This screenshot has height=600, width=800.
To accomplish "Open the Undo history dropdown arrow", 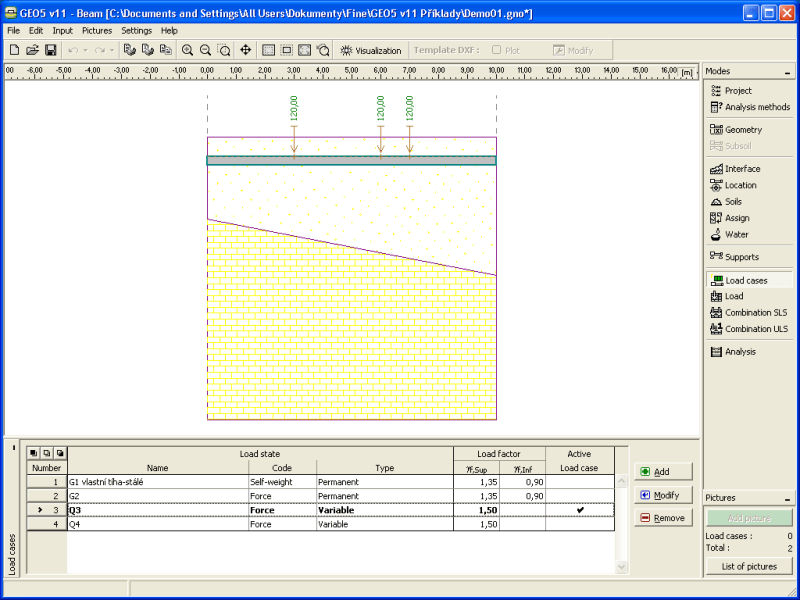I will pyautogui.click(x=85, y=49).
